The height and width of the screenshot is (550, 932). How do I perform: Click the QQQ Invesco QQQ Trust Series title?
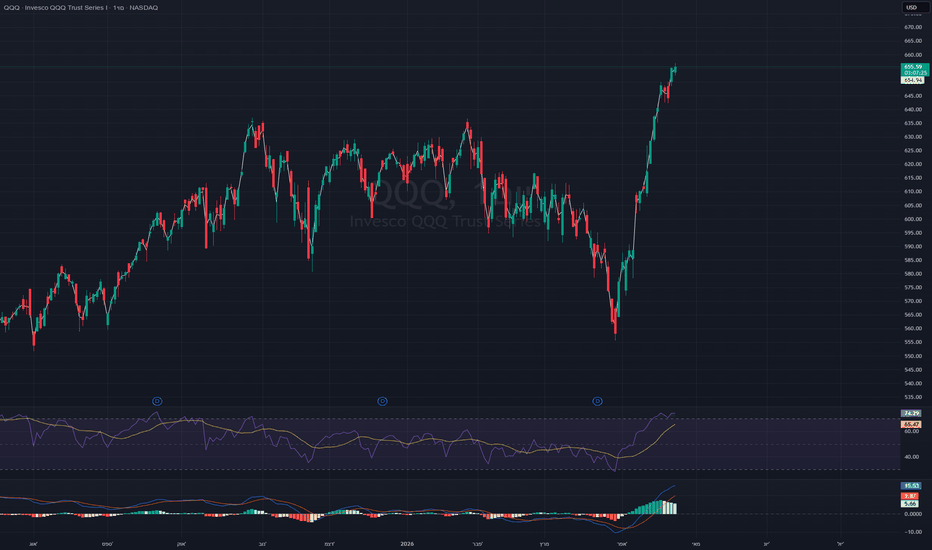(81, 8)
